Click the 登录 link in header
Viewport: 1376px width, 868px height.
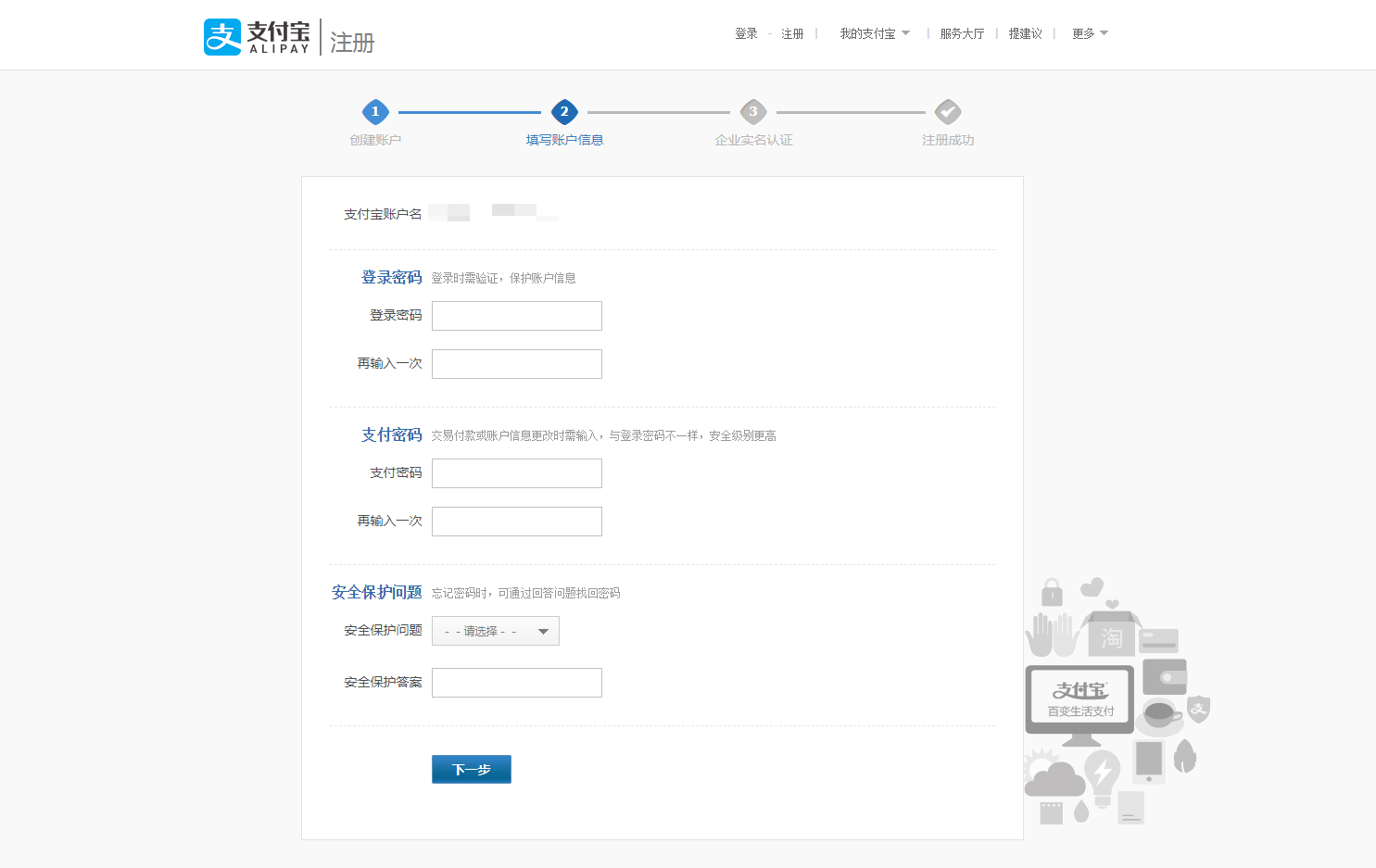coord(746,34)
